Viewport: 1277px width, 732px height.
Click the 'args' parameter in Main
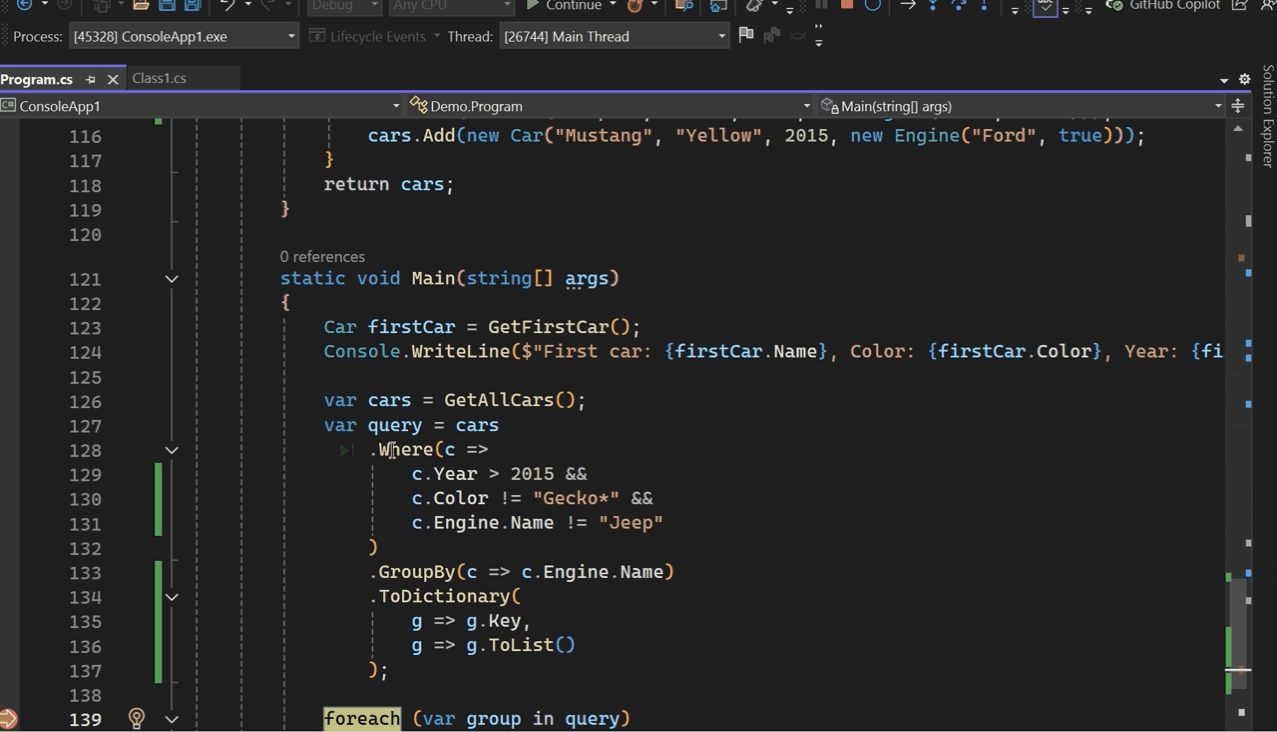[x=586, y=278]
